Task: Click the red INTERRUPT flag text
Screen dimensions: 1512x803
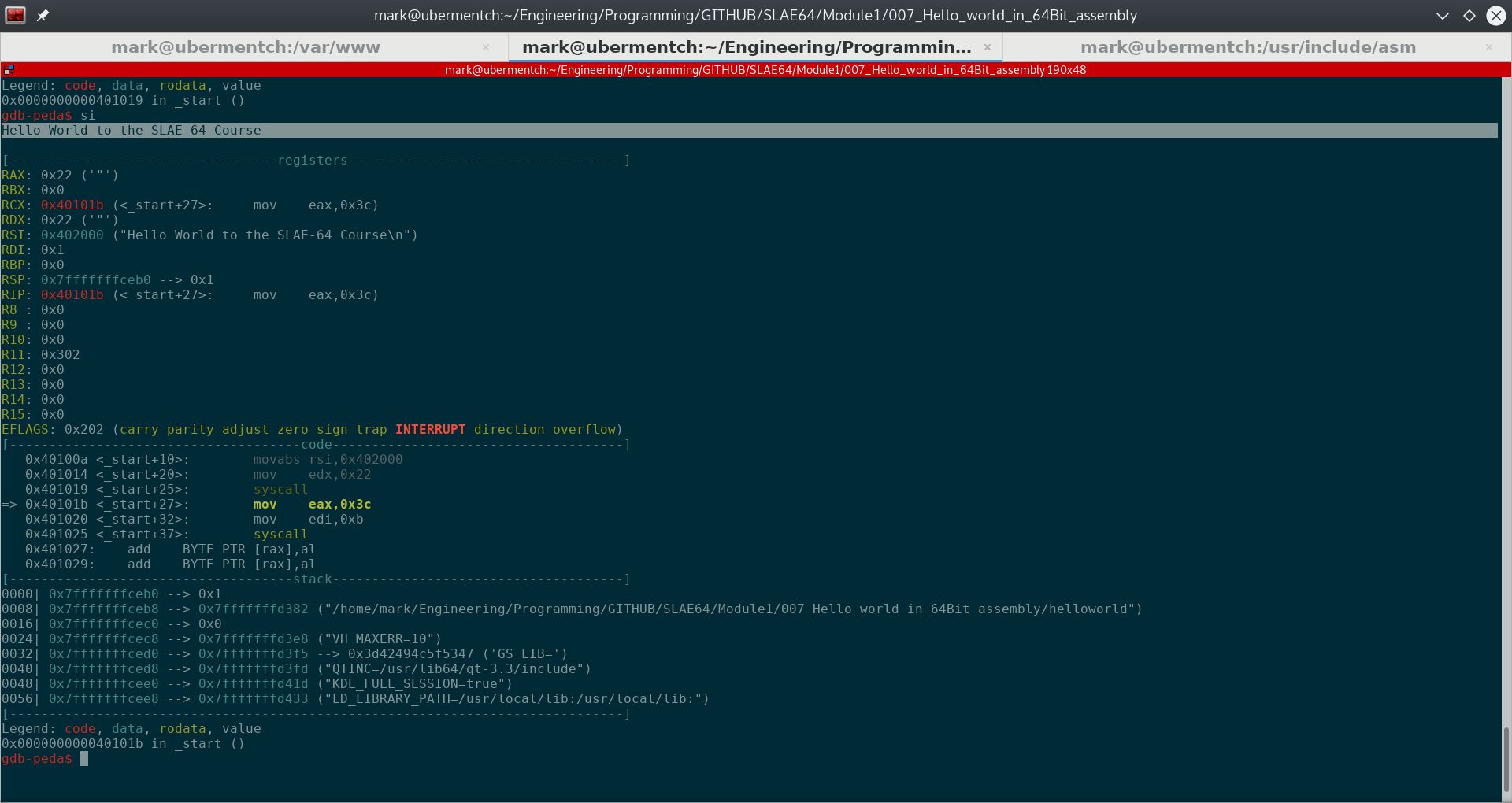Action: click(430, 430)
